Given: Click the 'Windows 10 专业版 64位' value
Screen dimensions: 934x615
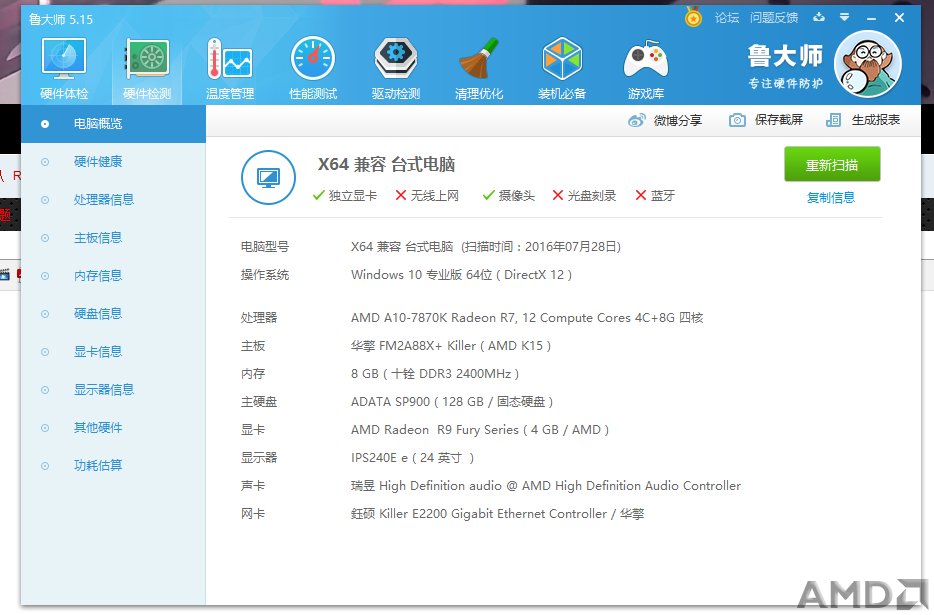Looking at the screenshot, I should (x=422, y=275).
